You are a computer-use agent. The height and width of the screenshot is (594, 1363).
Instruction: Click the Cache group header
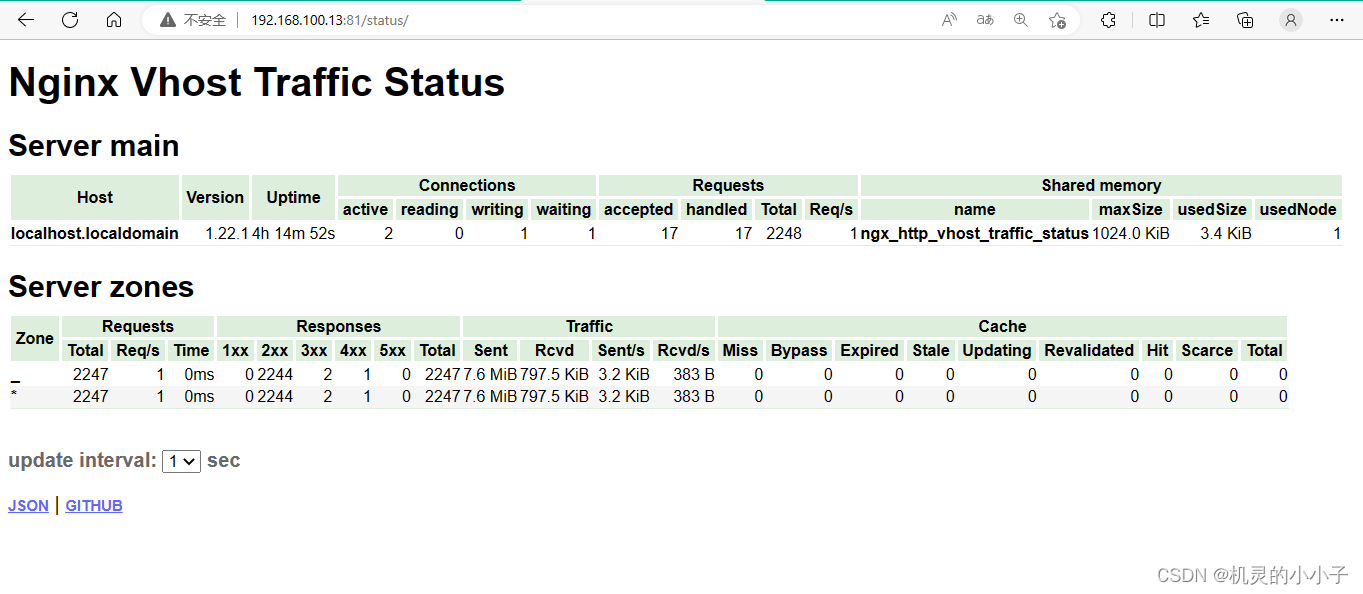(x=1002, y=326)
